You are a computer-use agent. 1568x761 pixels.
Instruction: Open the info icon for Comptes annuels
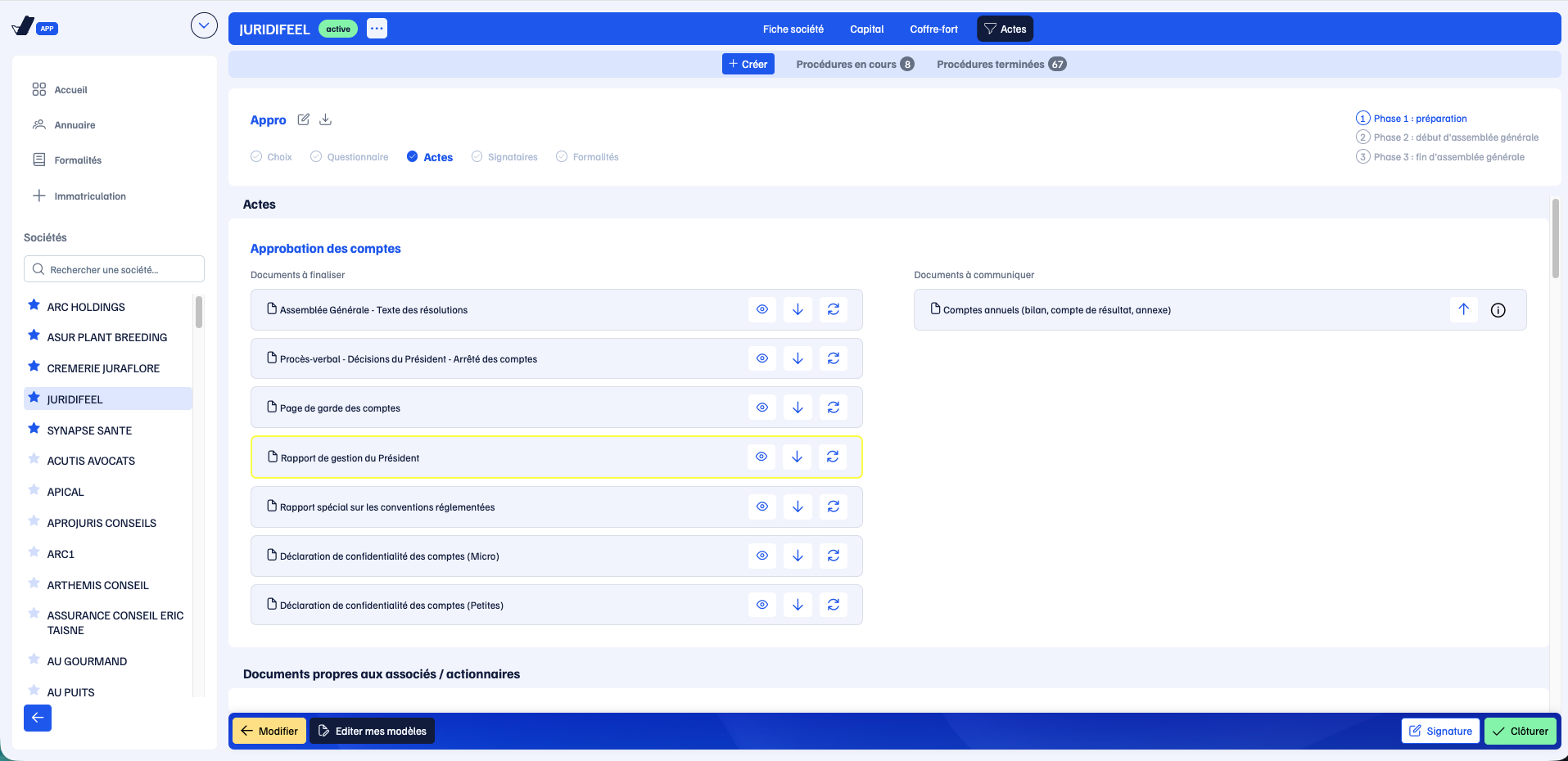pos(1498,310)
